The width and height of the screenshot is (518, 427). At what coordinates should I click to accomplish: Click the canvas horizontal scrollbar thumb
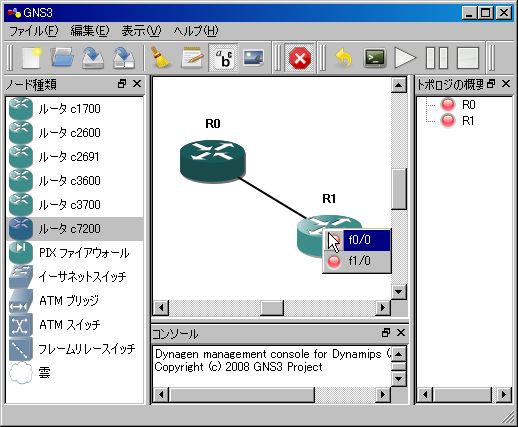pyautogui.click(x=272, y=308)
